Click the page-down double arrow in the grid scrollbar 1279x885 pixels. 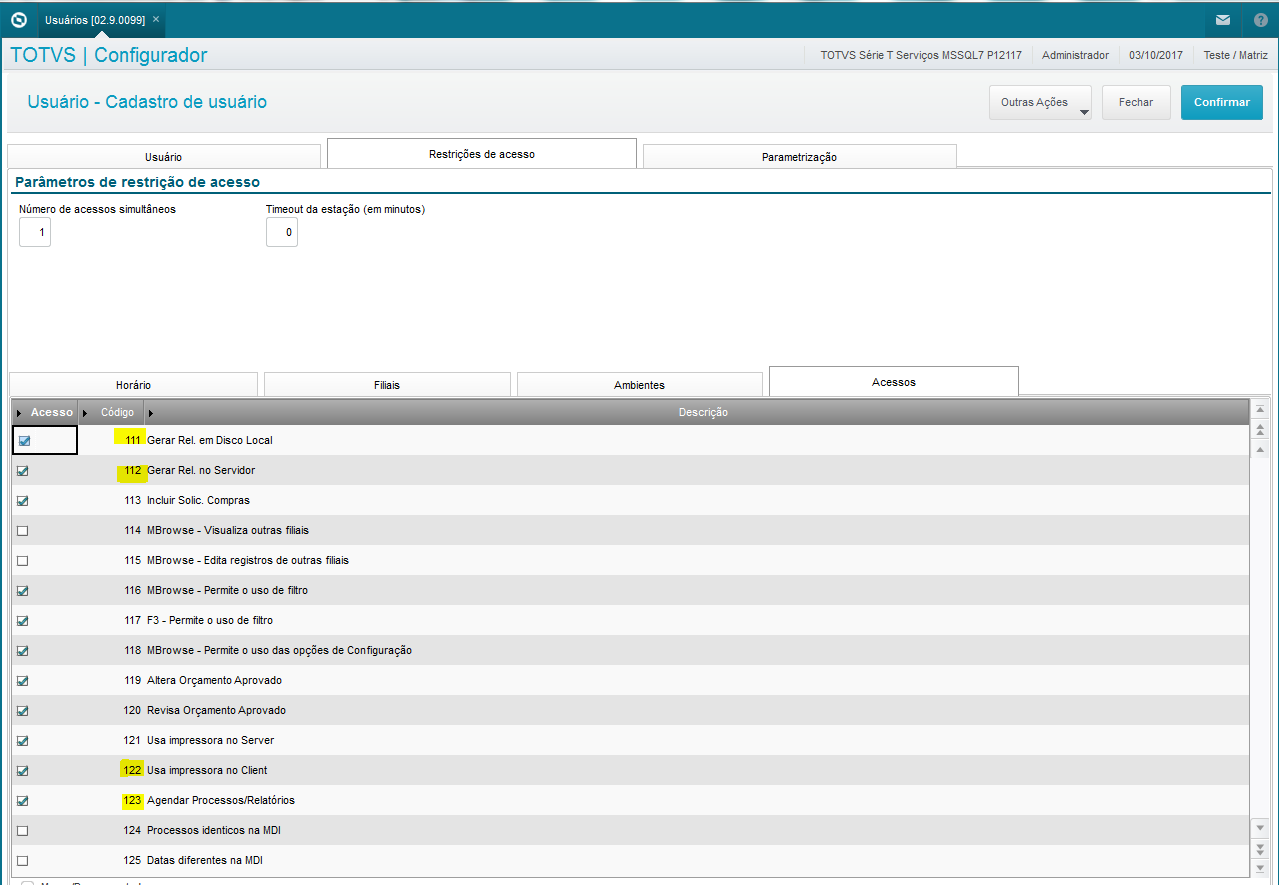click(1260, 847)
